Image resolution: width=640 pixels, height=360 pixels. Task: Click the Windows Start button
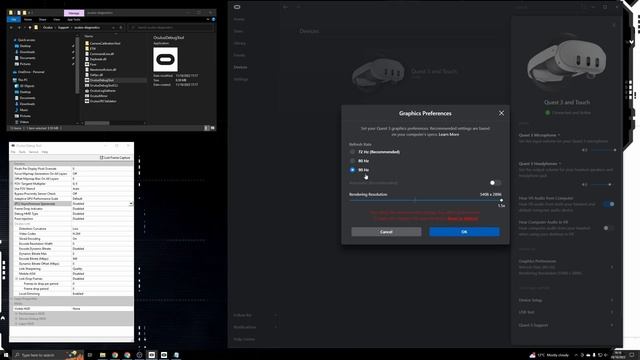click(x=6, y=355)
